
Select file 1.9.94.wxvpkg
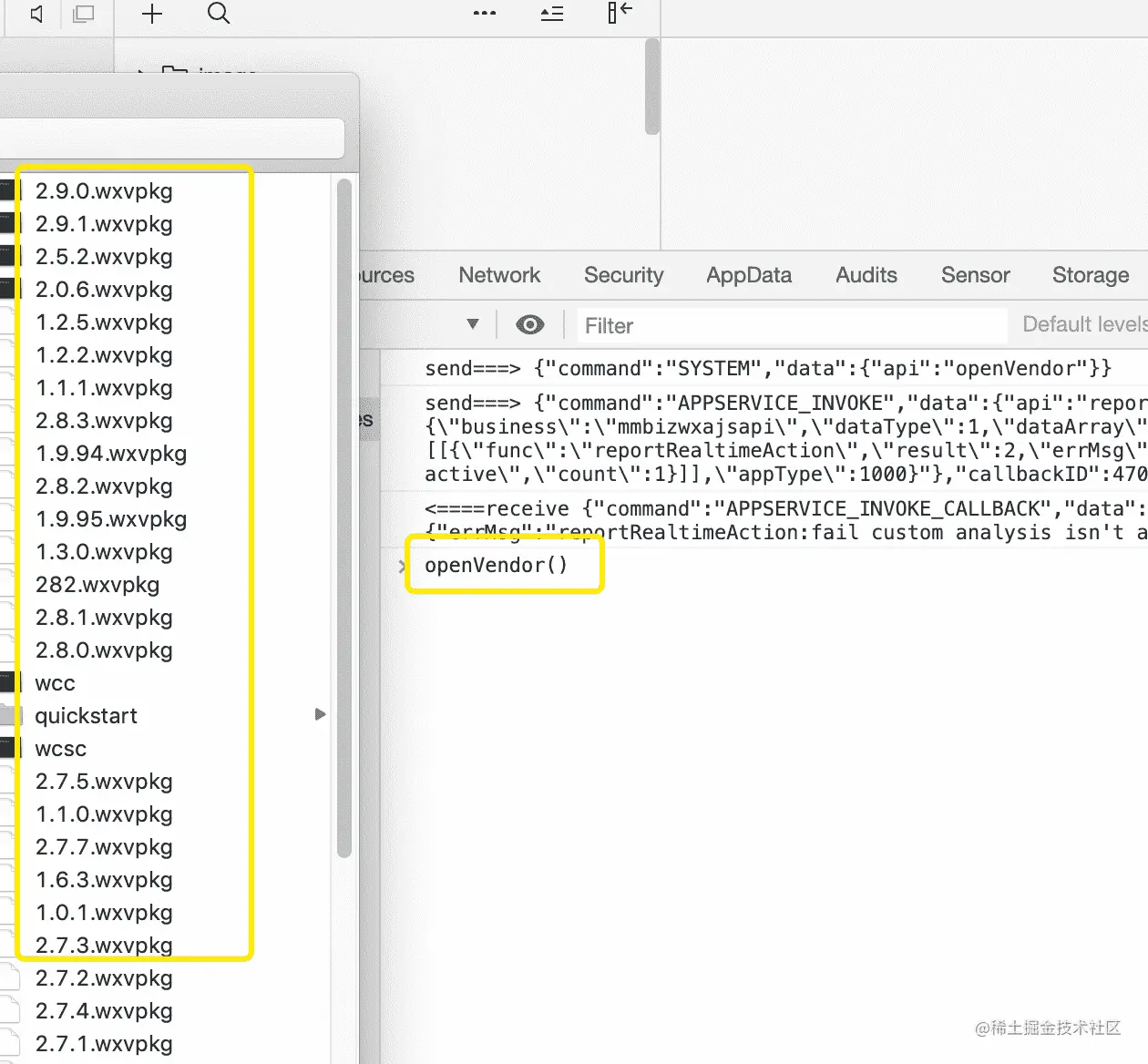coord(111,454)
